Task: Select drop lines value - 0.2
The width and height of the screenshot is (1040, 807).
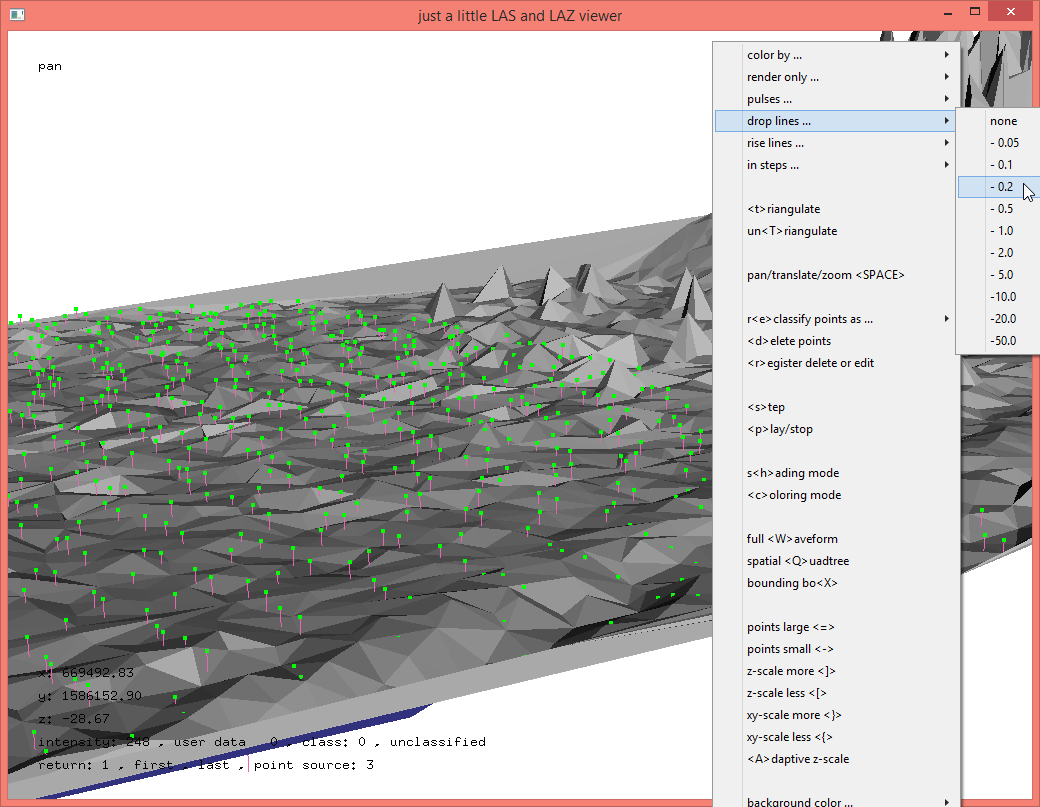Action: tap(1000, 187)
